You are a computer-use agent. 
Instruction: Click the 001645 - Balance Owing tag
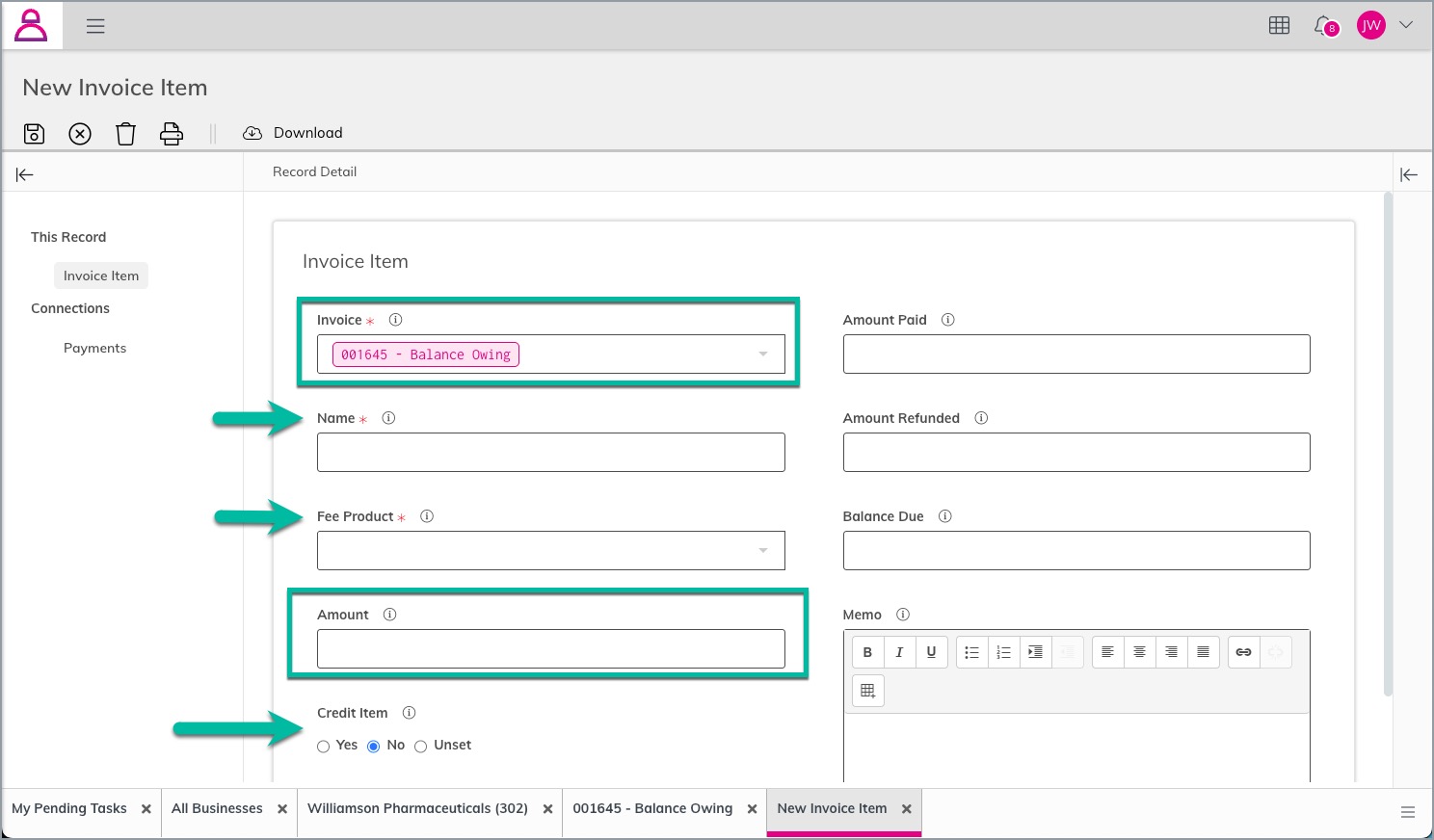426,354
